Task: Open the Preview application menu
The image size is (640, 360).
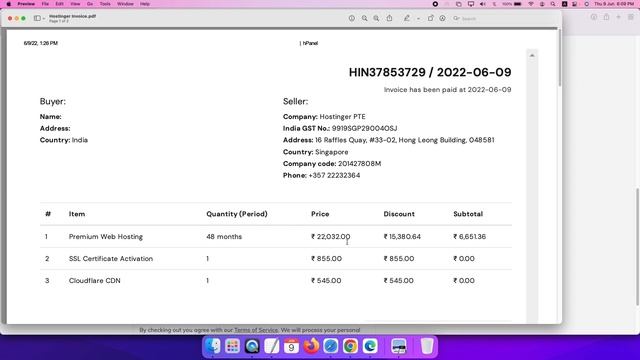Action: 26,4
